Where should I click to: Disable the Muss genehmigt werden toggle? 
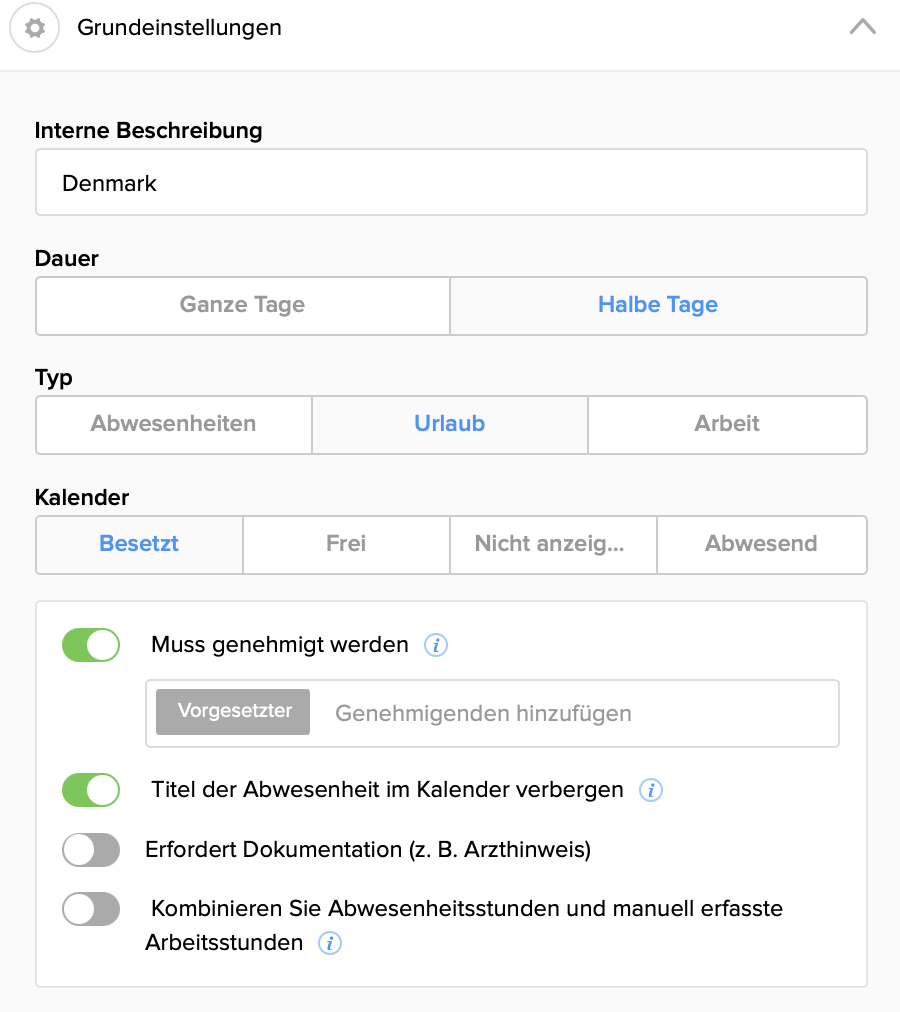[x=91, y=645]
